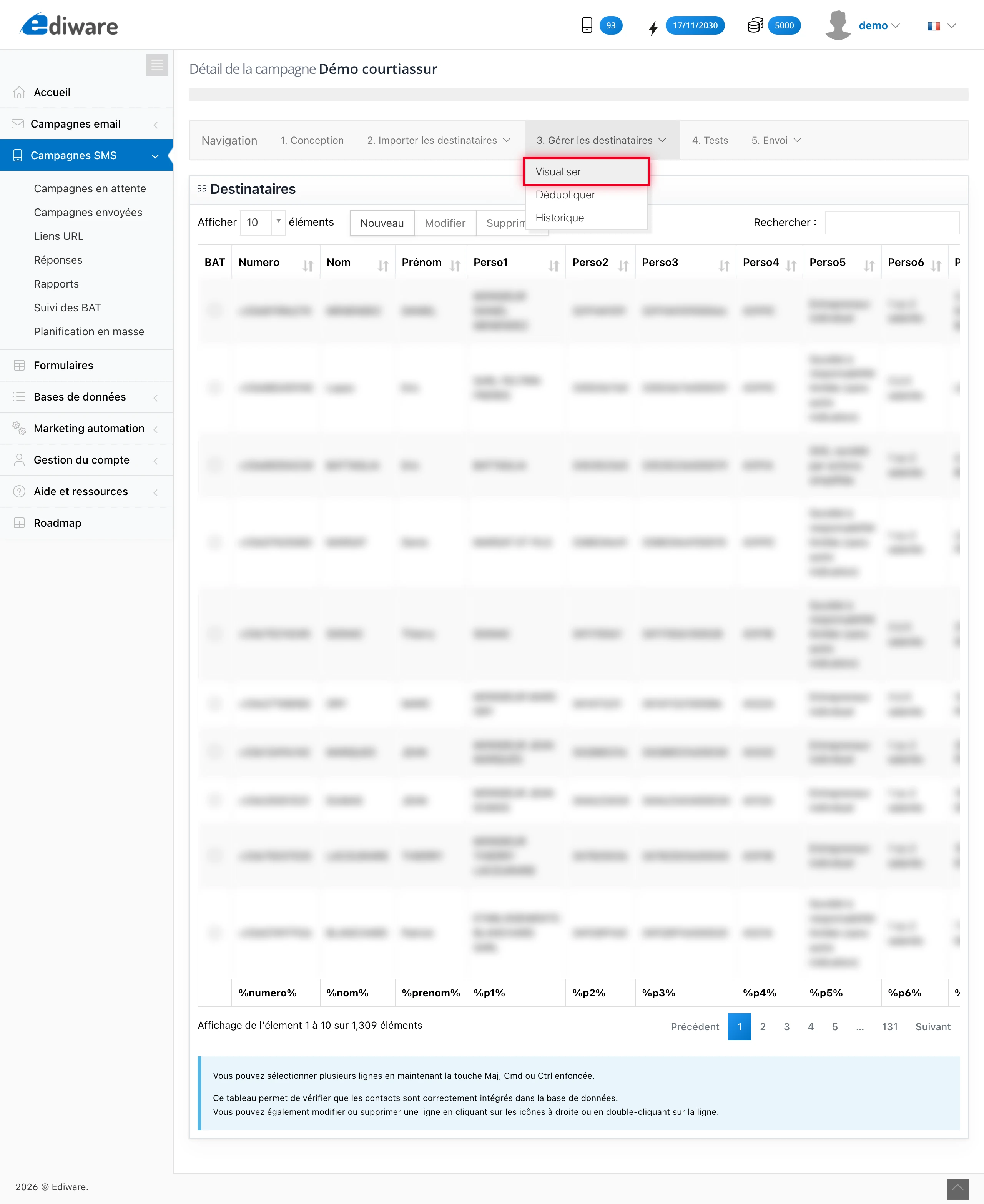Click the Nouveau button
Screen dimensions: 984x1204
click(382, 223)
